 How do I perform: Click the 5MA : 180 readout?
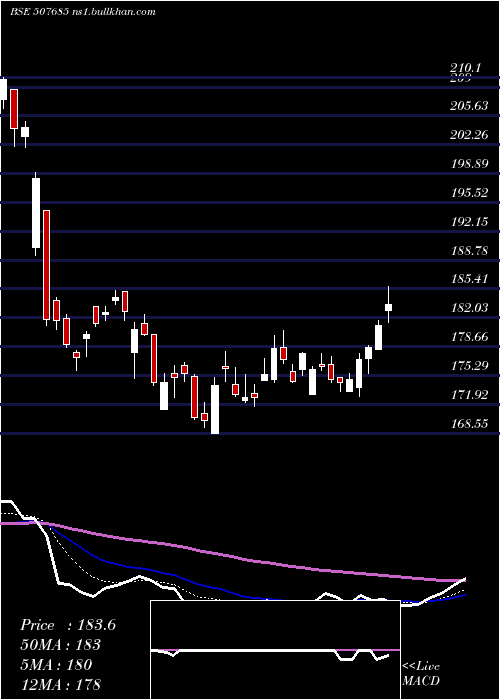tap(56, 665)
